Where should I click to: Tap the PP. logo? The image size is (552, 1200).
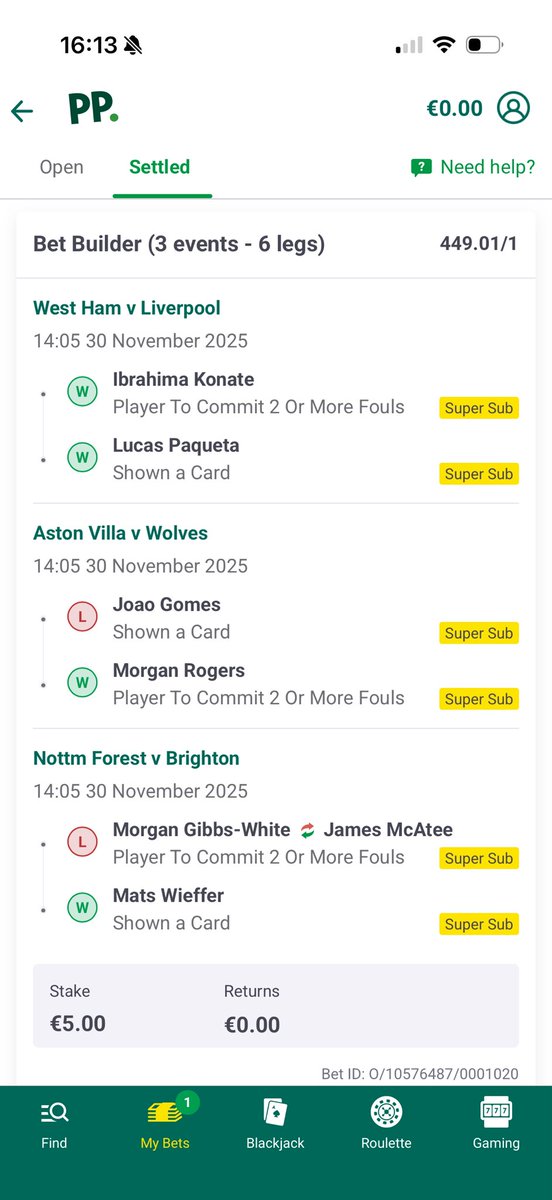(93, 109)
